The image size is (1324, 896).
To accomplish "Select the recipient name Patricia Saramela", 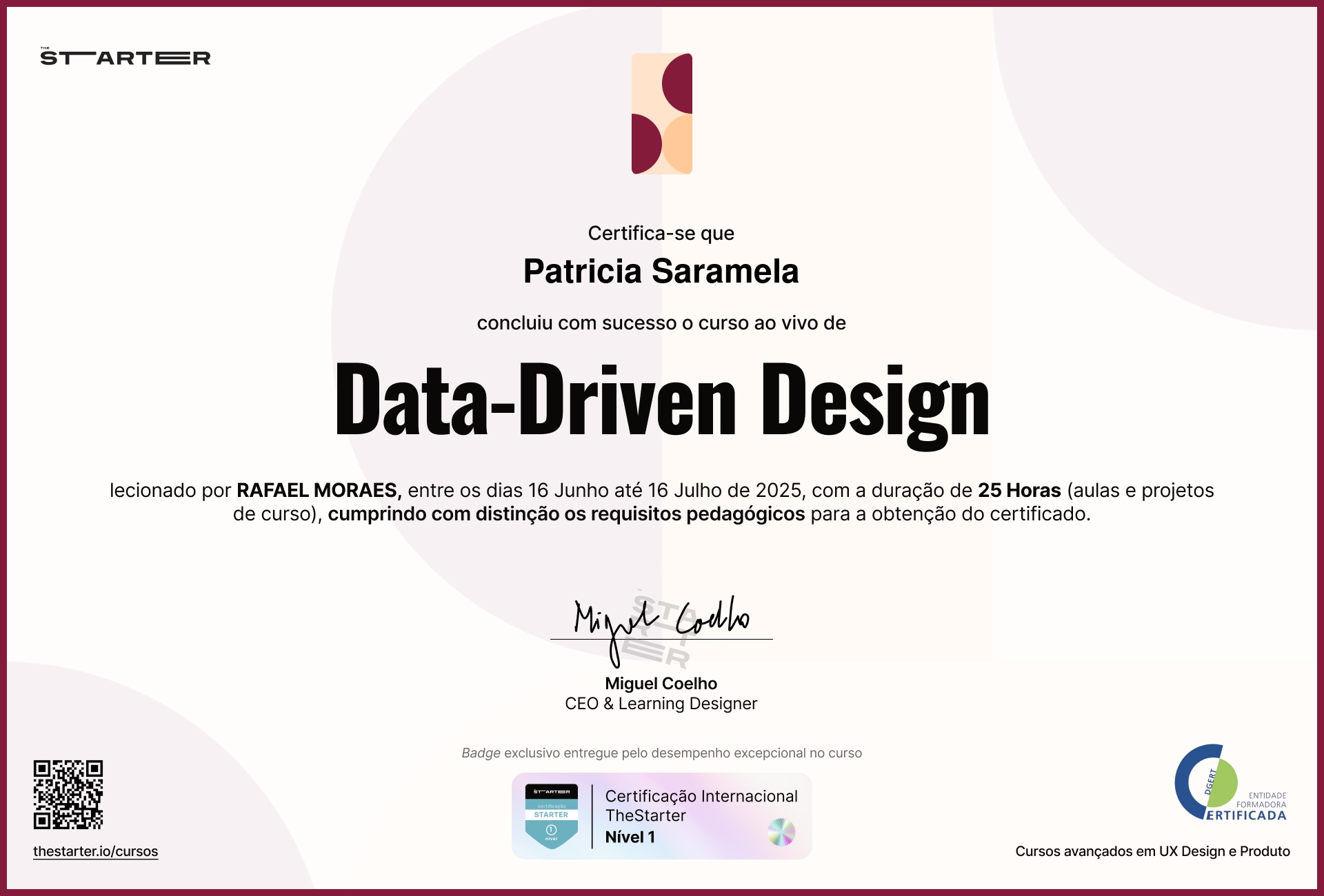I will [661, 271].
